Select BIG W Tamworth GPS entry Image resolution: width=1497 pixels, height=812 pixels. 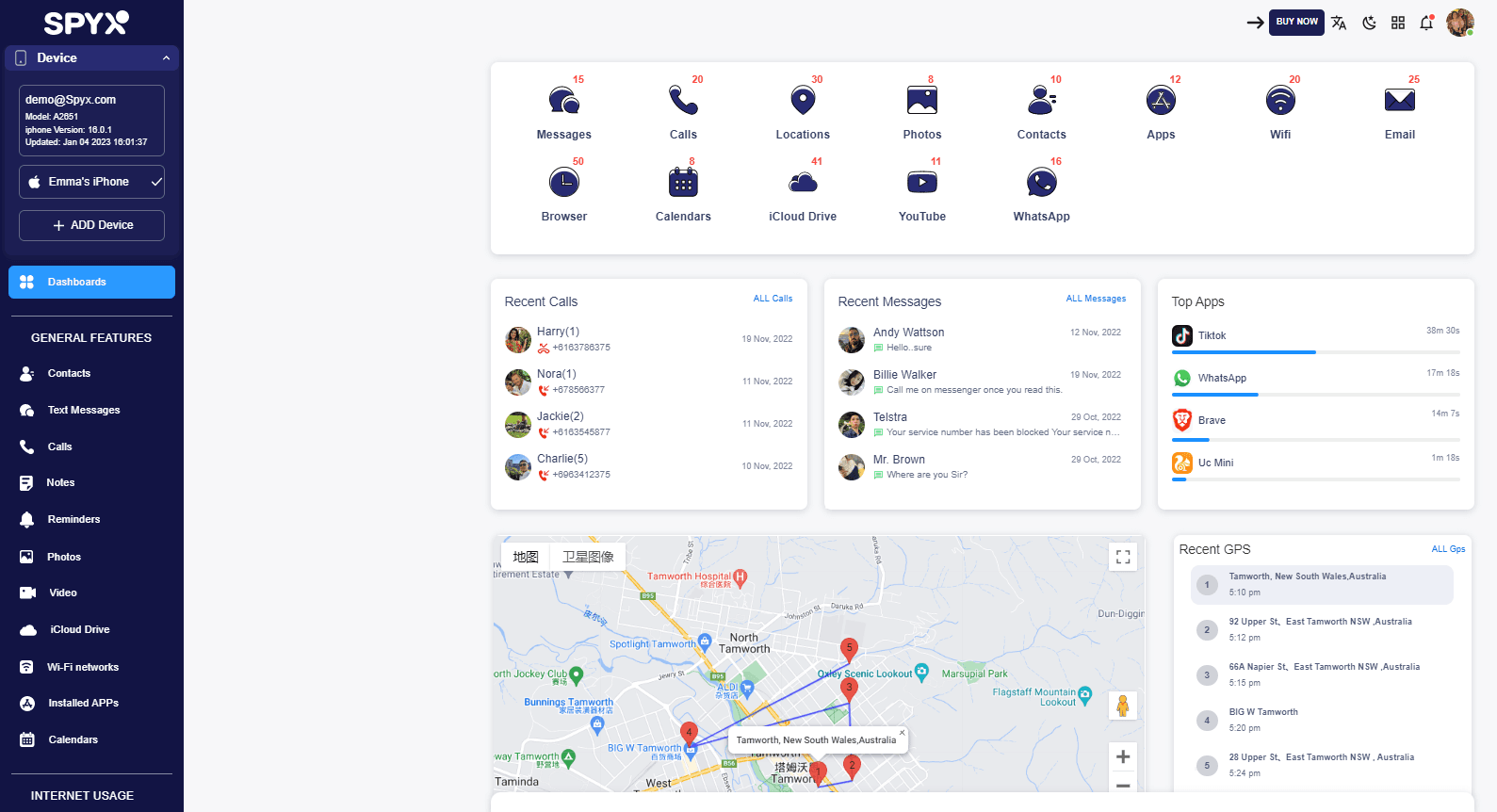click(1322, 720)
